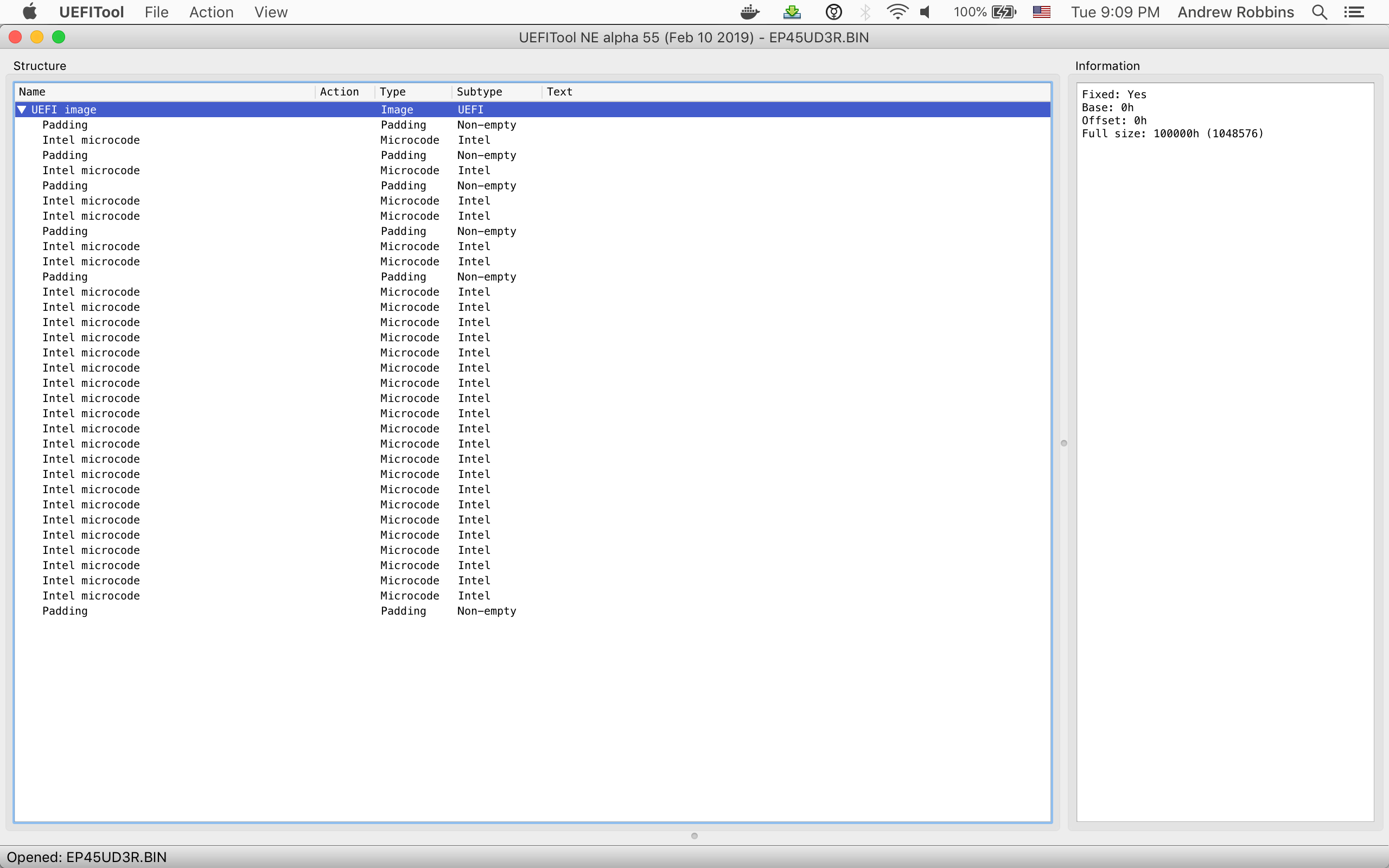
Task: Click the 'Andrew Robbins' user menu
Action: [1236, 12]
